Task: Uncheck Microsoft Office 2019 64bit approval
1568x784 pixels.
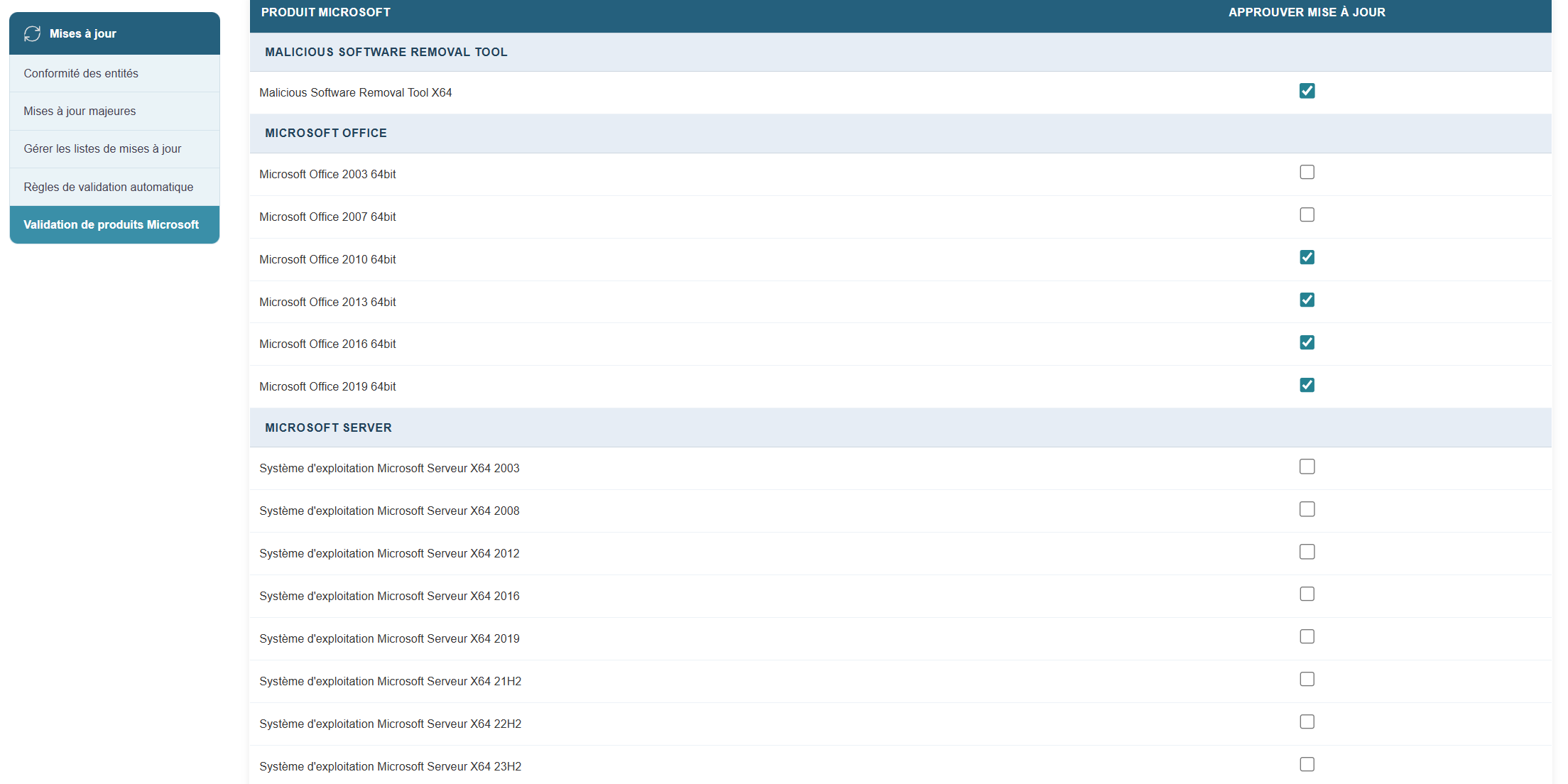Action: click(1307, 386)
